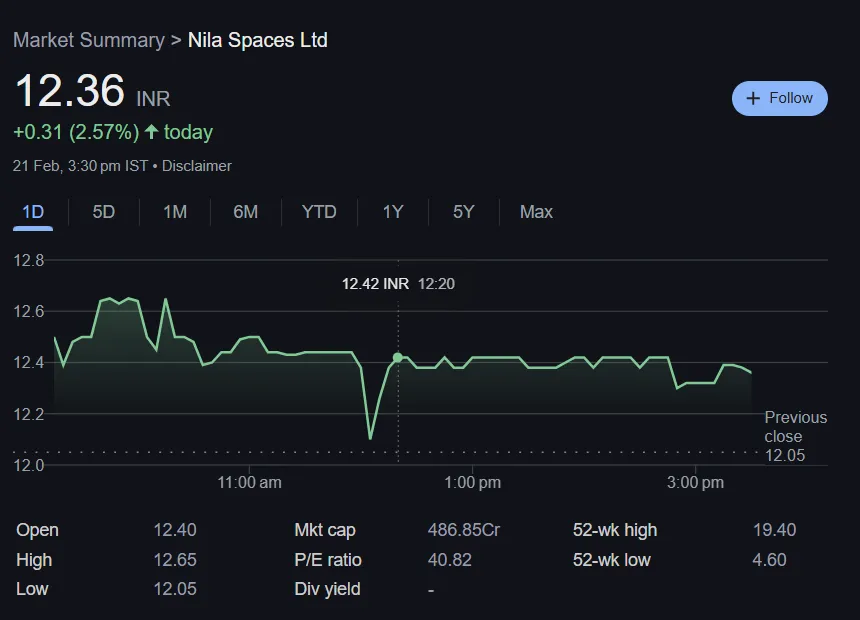Click the P/E ratio label

[x=328, y=560]
